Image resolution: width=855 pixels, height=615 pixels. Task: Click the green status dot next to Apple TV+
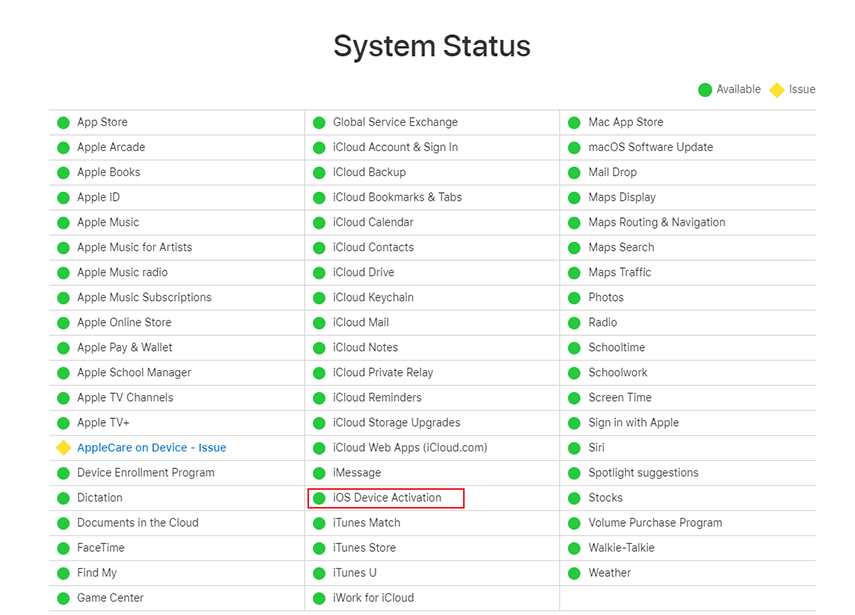point(63,423)
